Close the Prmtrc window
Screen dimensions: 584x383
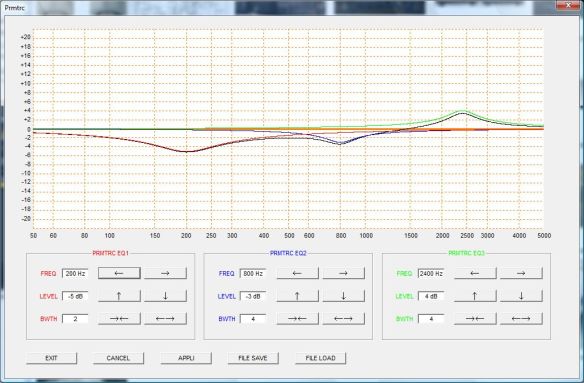[x=568, y=5]
